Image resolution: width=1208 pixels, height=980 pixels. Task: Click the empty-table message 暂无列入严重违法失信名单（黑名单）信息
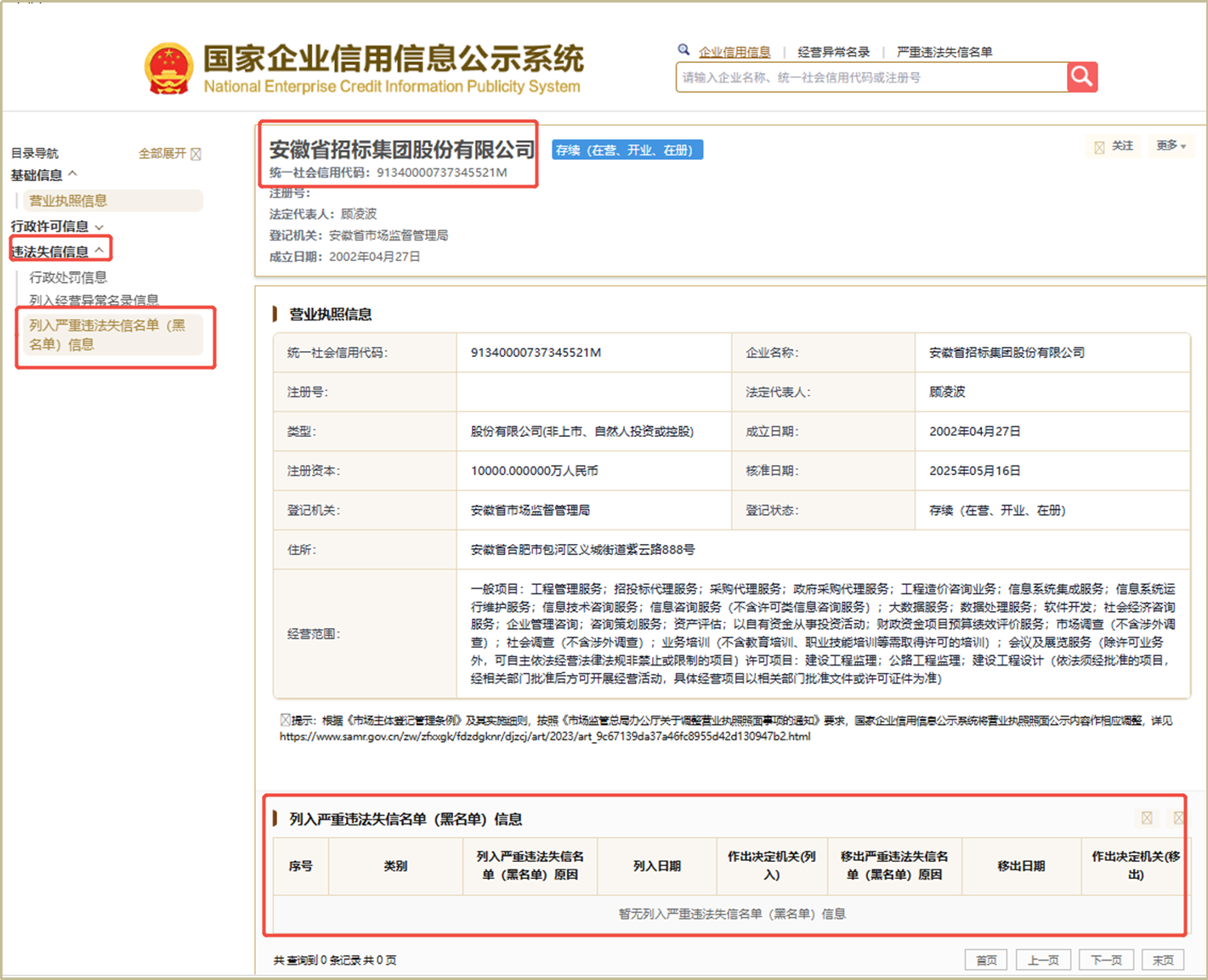coord(732,914)
